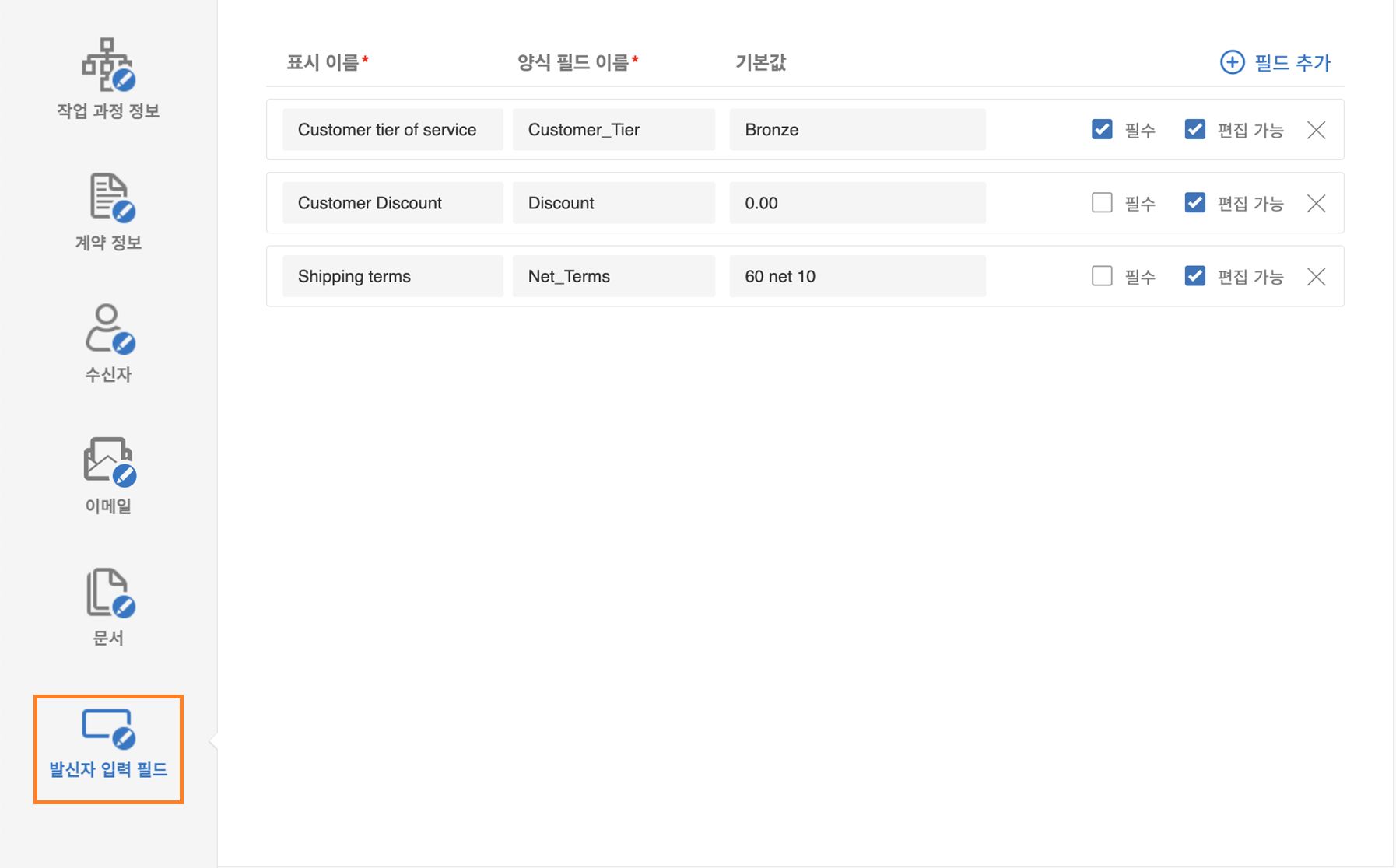This screenshot has height=868, width=1396.
Task: Click the Customer_Tier form field name
Action: (614, 129)
